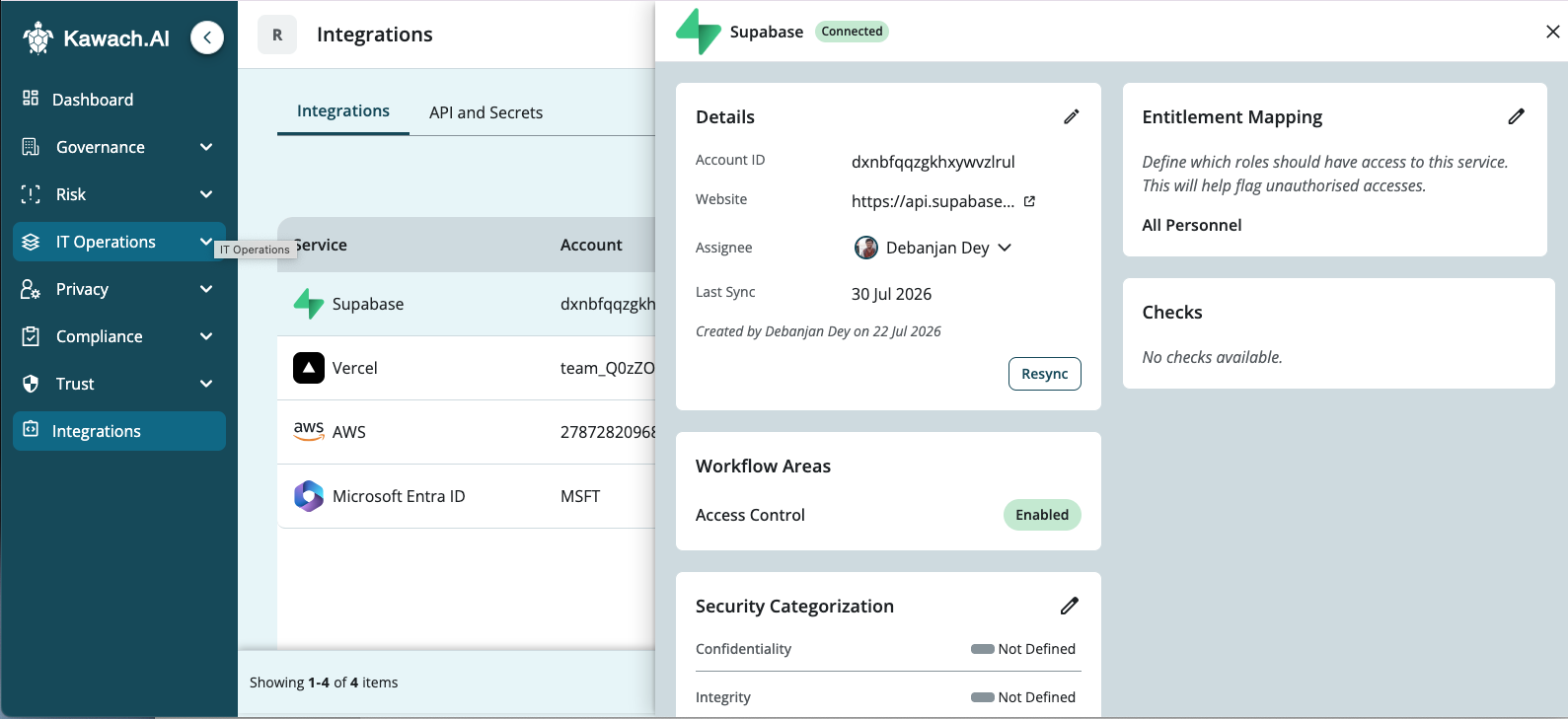Viewport: 1568px width, 719px height.
Task: Click the No checks available text
Action: coord(1212,357)
